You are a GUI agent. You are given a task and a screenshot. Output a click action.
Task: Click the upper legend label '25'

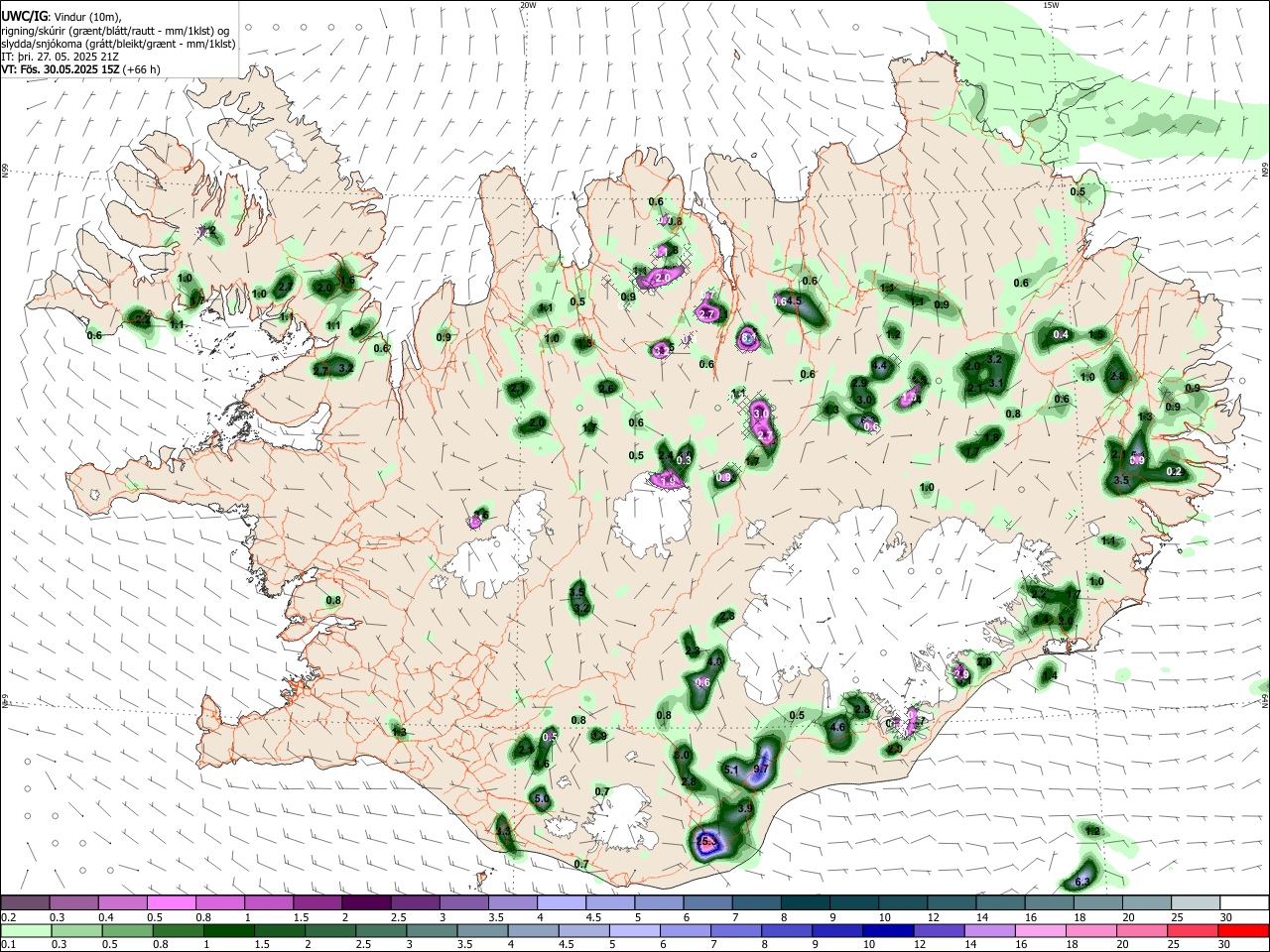(1178, 917)
